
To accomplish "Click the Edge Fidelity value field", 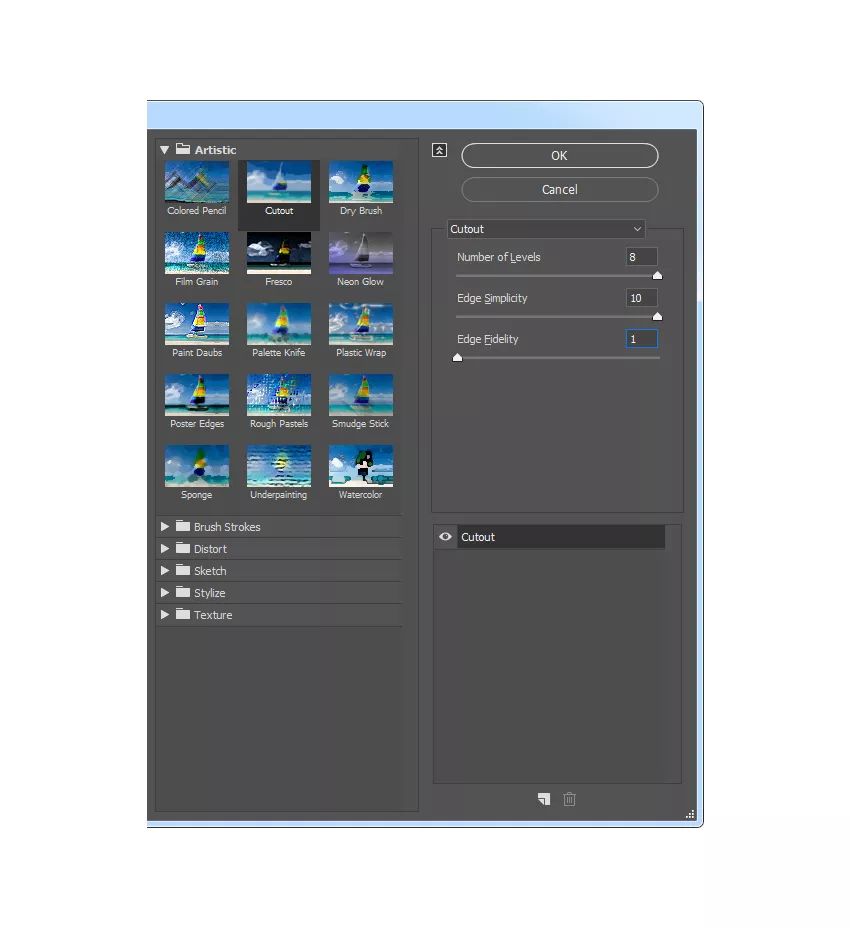I will pos(642,339).
